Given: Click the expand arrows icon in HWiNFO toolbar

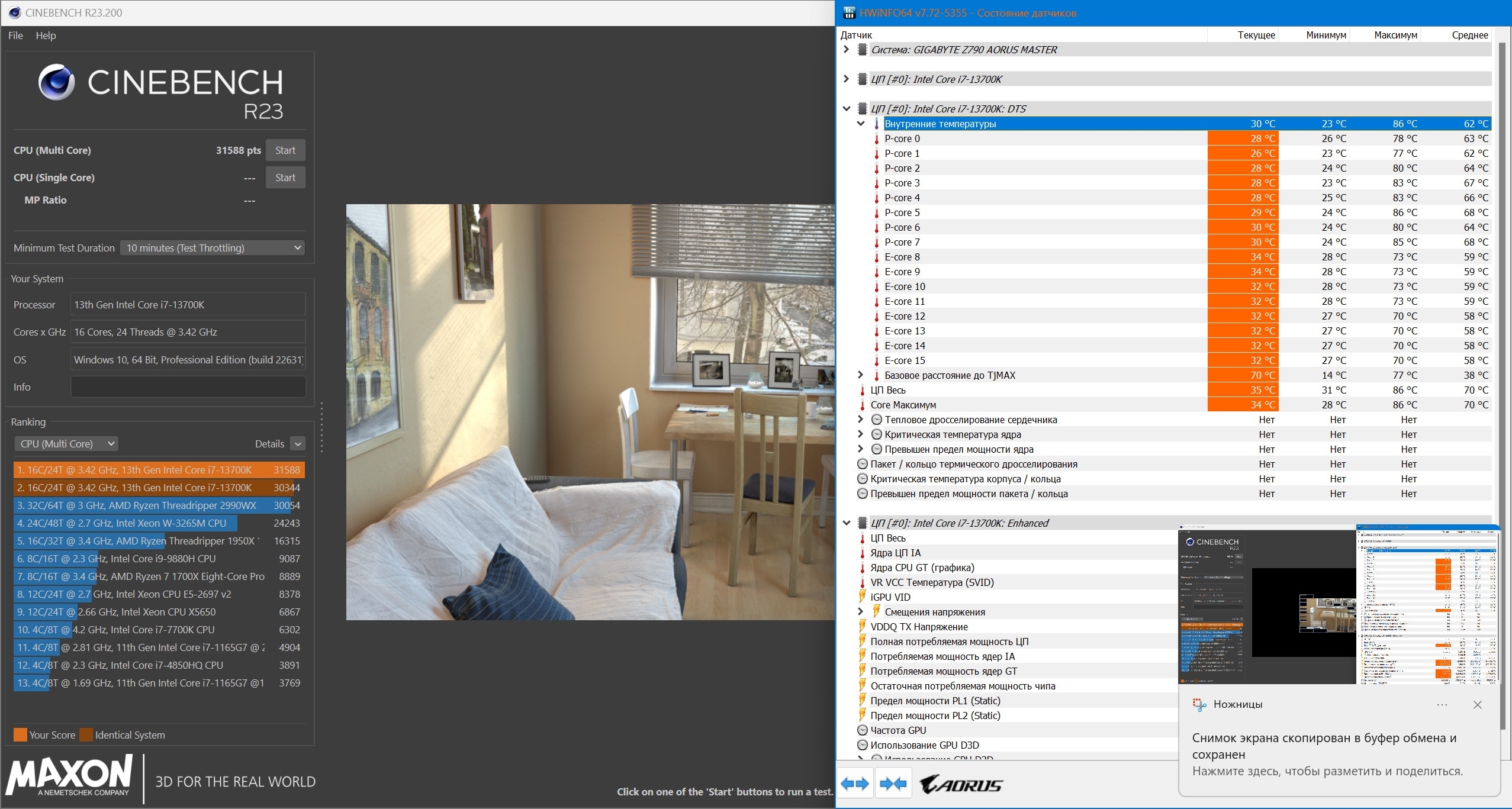Looking at the screenshot, I should point(855,784).
